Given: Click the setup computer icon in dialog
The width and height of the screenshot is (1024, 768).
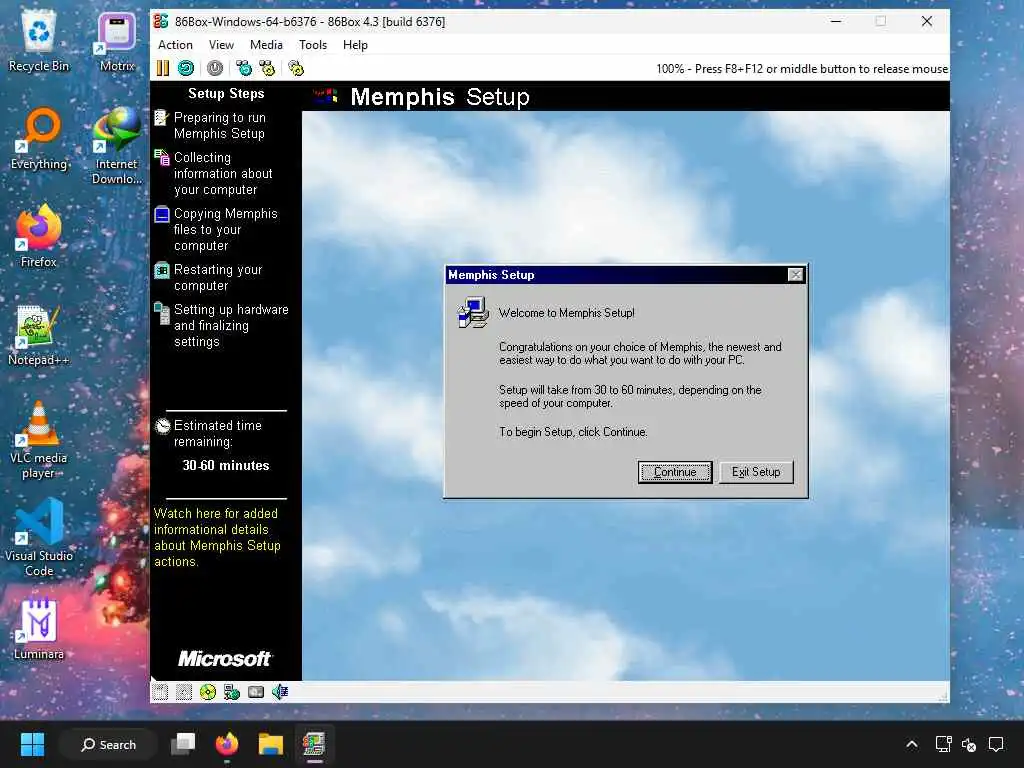Looking at the screenshot, I should tap(473, 312).
